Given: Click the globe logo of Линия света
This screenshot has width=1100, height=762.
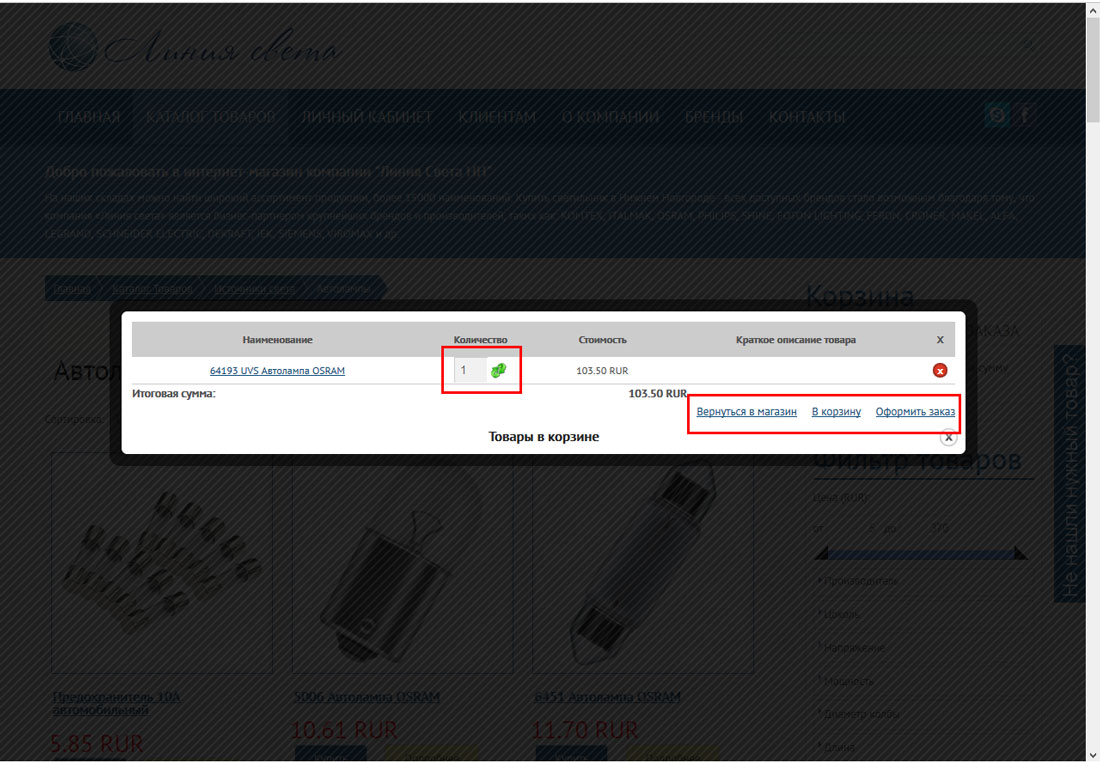Looking at the screenshot, I should point(73,47).
